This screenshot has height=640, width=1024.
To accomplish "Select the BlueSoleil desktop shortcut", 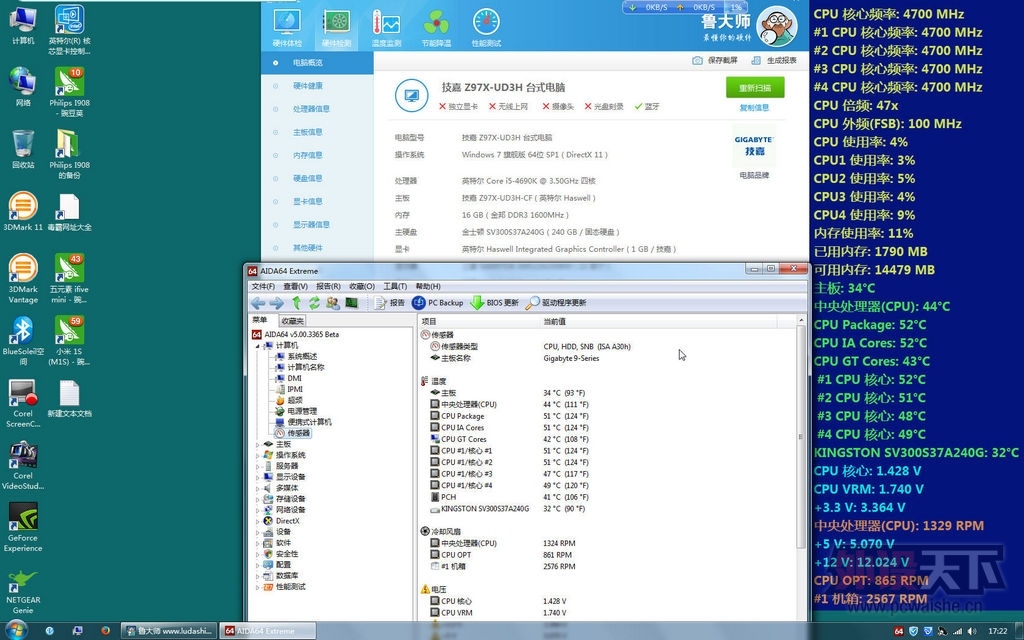I will tap(23, 340).
